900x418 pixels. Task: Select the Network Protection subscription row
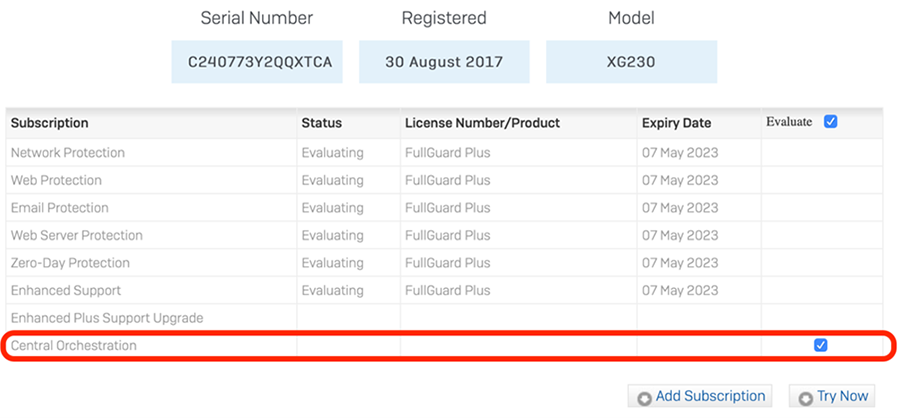(68, 153)
